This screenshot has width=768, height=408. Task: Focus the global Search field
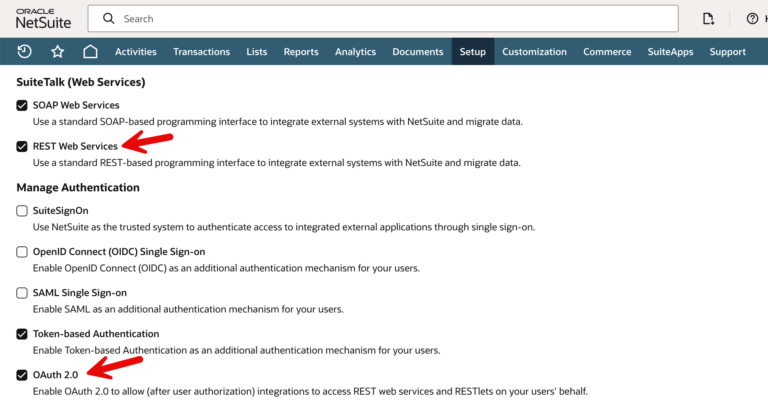pyautogui.click(x=383, y=19)
